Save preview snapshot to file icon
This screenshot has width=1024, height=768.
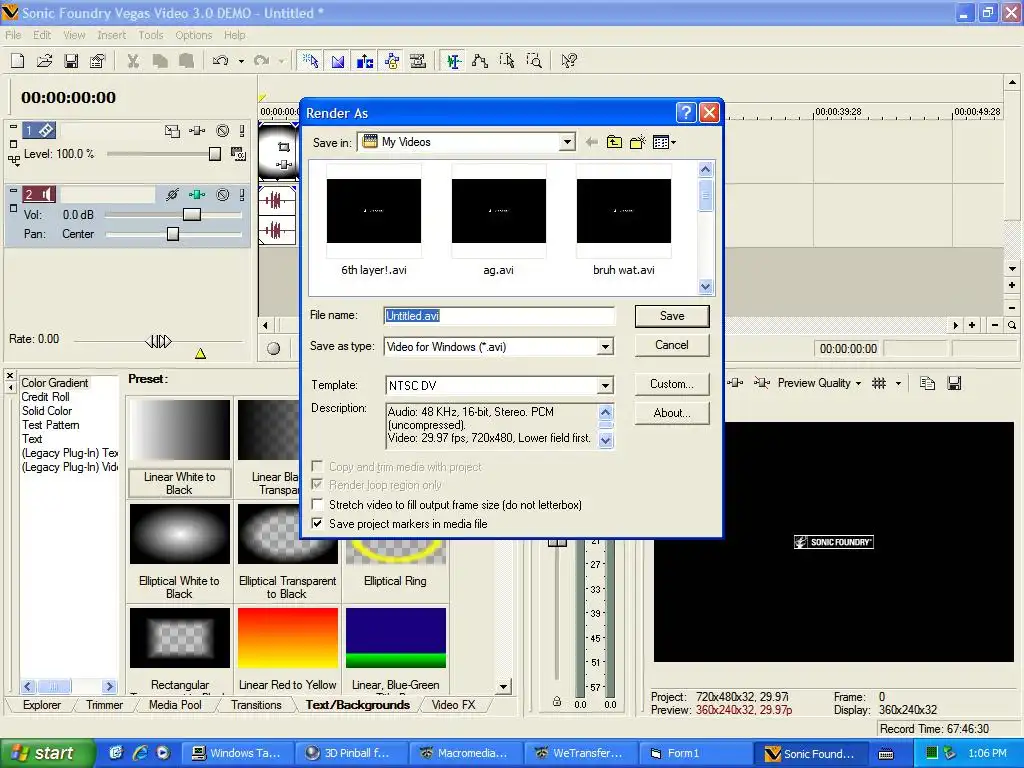(954, 383)
